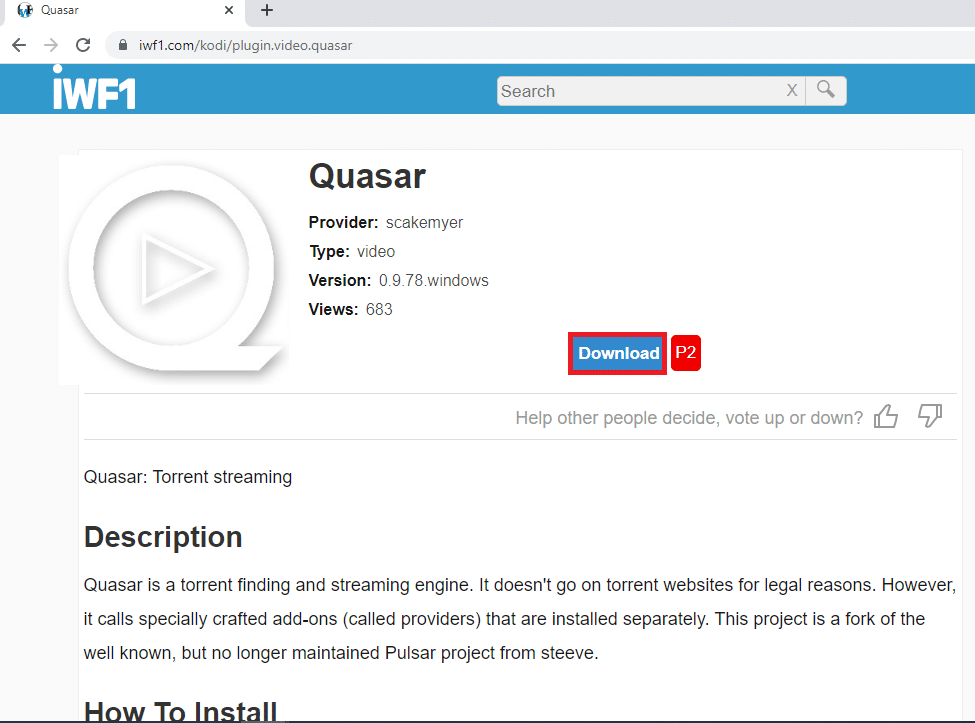Clear the search box with the X
The height and width of the screenshot is (723, 975).
[x=792, y=91]
